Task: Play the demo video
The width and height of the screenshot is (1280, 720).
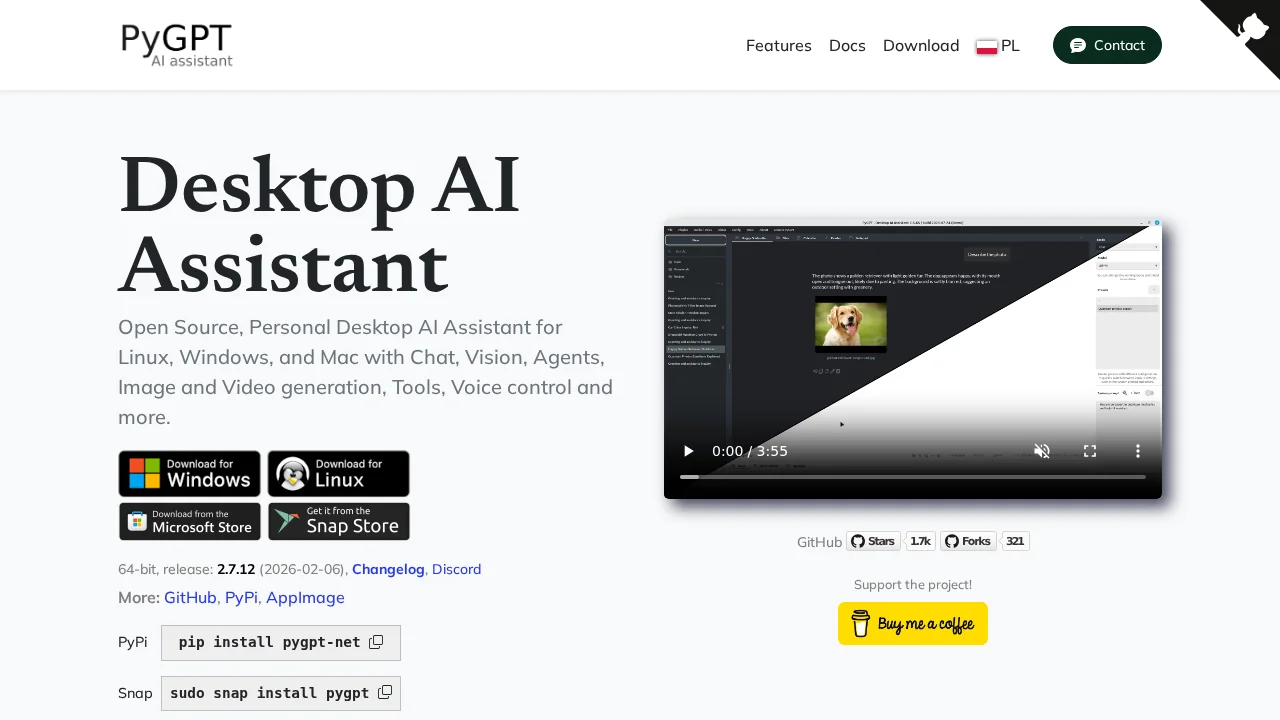Action: click(688, 451)
